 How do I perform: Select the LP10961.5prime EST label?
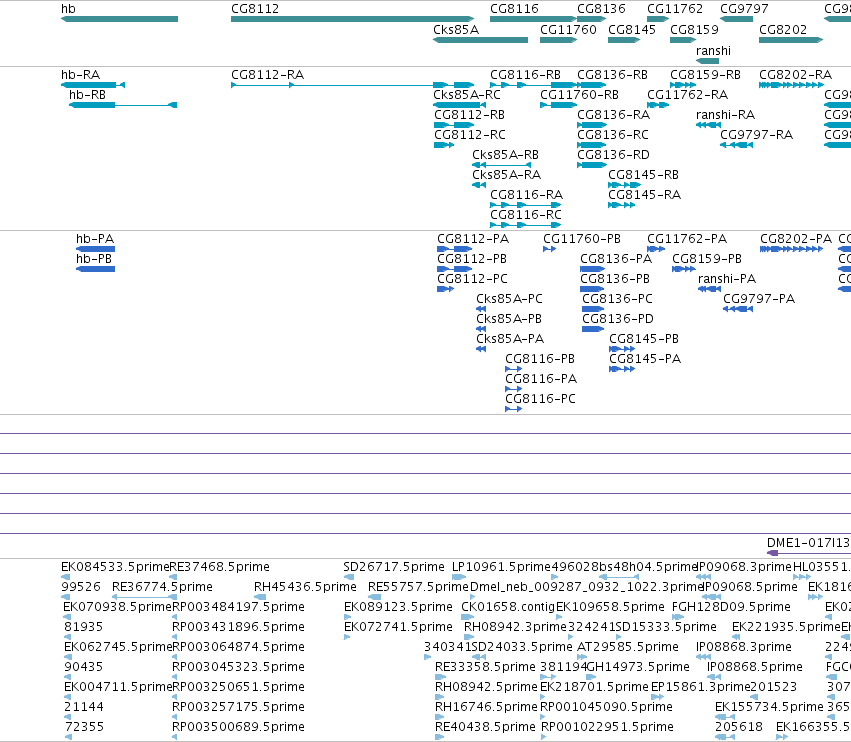point(501,567)
